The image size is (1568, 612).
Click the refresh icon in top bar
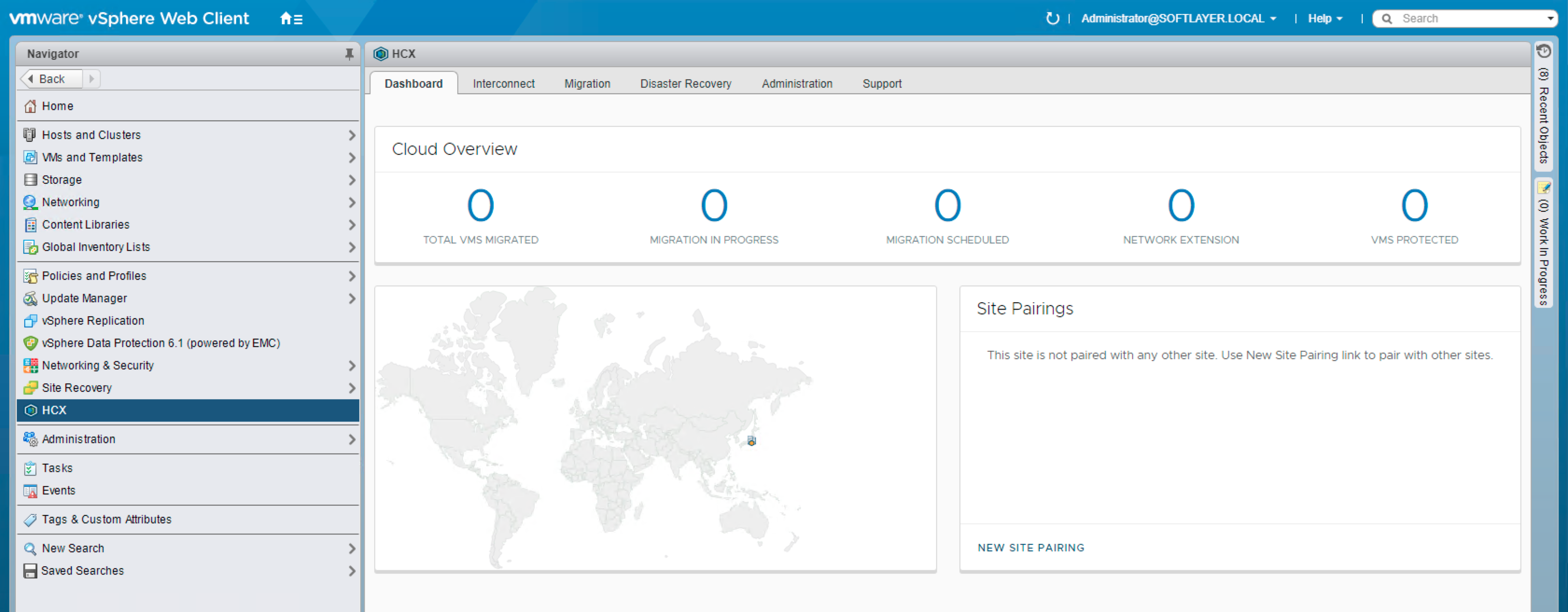pyautogui.click(x=1052, y=18)
